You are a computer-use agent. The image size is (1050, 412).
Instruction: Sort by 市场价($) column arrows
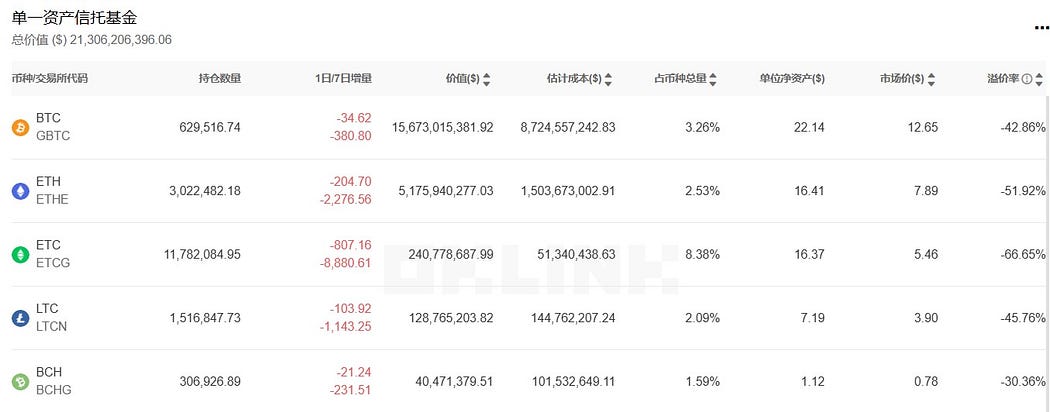931,79
